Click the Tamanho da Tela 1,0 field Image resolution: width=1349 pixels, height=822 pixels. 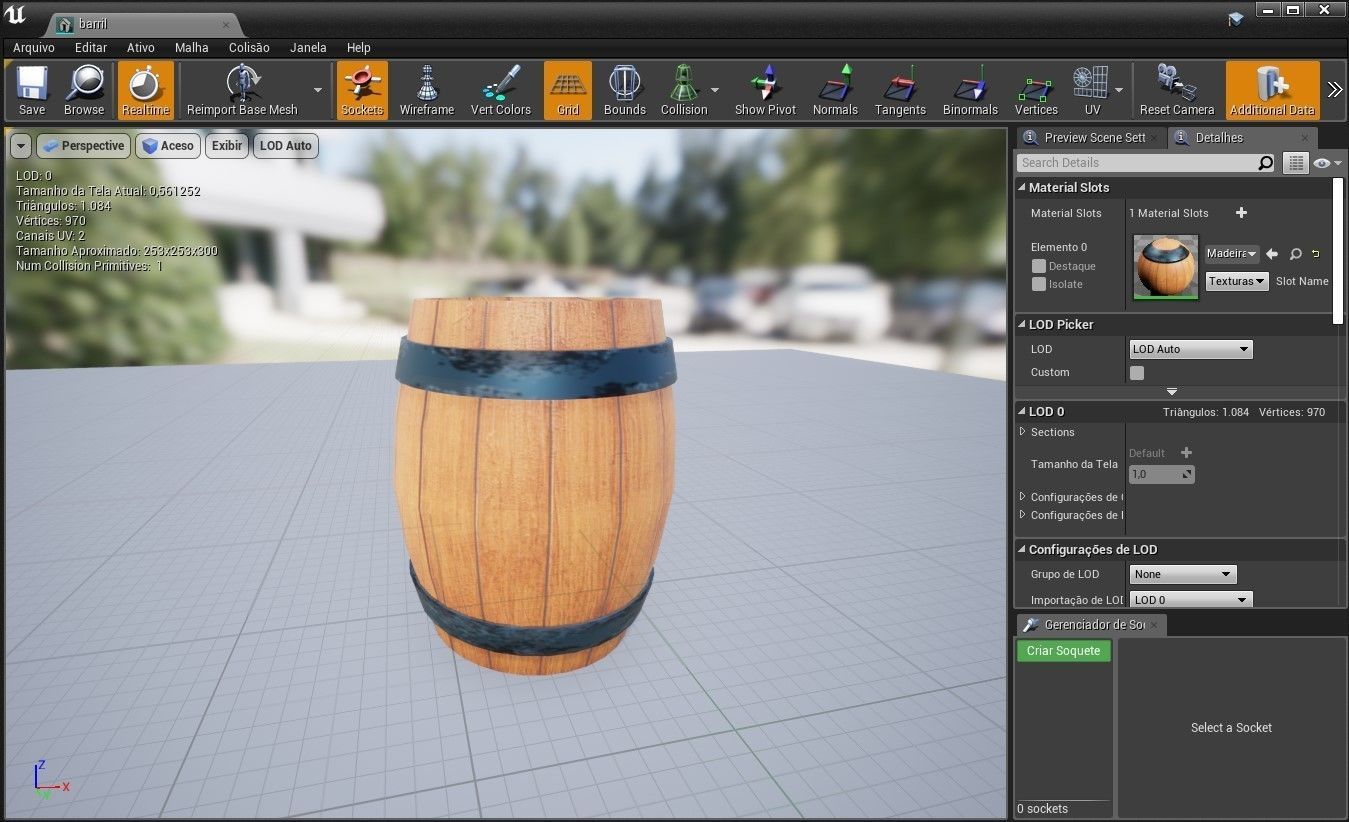[x=1162, y=474]
